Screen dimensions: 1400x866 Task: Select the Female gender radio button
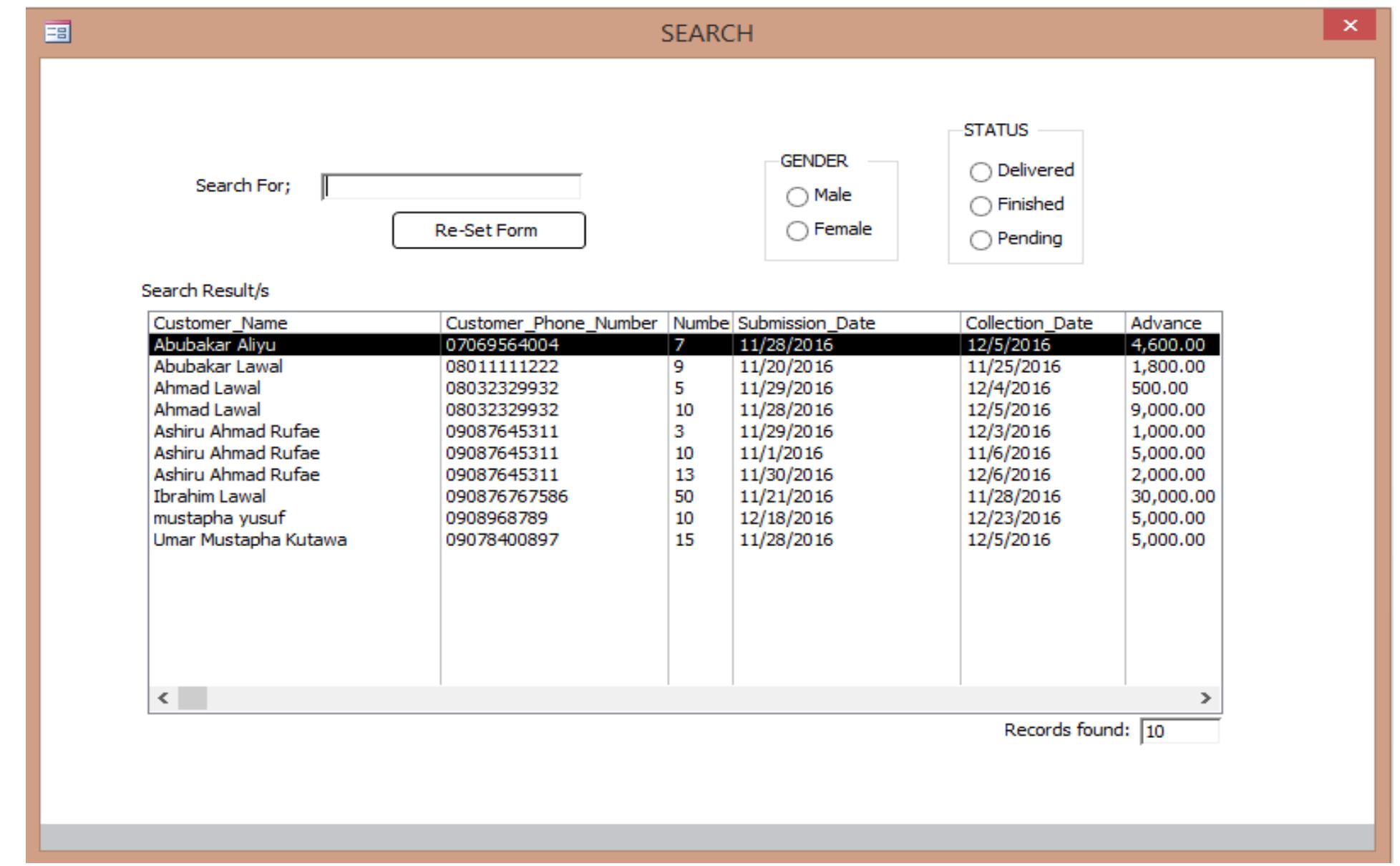[x=799, y=230]
